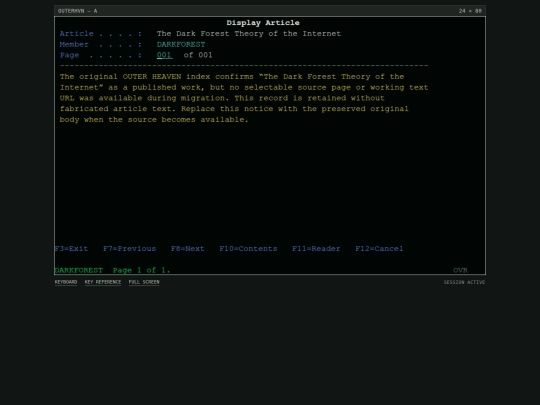Viewport: 540px width, 405px height.
Task: Switch to FULL SCREEN view
Action: pos(144,282)
